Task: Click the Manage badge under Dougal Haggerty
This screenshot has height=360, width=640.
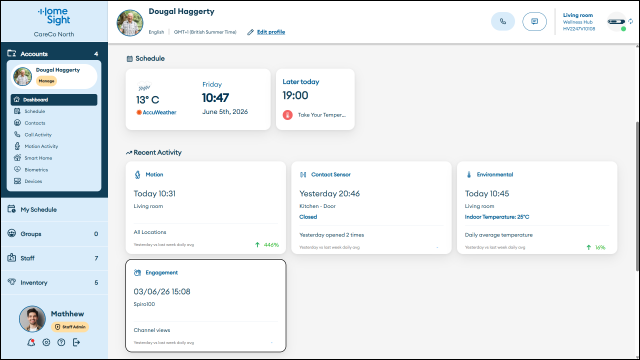Action: pyautogui.click(x=47, y=81)
